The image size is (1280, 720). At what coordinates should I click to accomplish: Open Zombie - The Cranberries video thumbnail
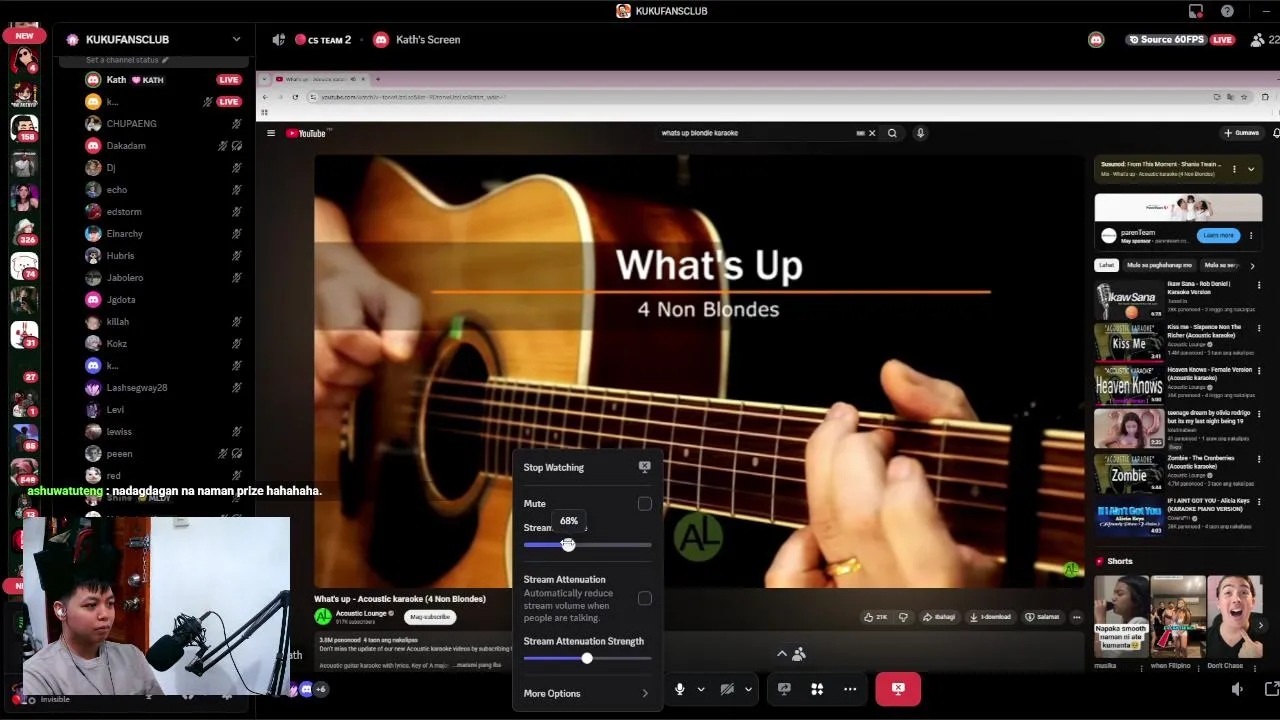tap(1129, 472)
